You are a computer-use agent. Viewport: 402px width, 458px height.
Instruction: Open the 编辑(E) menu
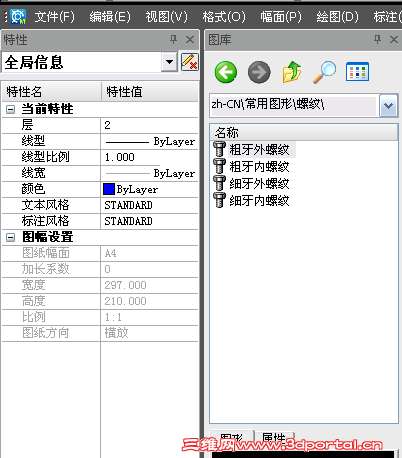[110, 16]
